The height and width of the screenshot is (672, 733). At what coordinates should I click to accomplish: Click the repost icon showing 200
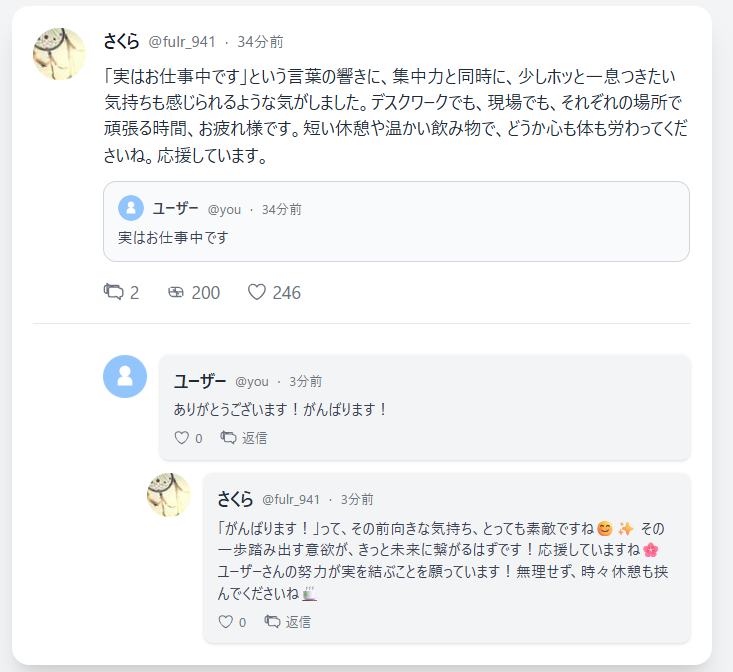tap(176, 292)
